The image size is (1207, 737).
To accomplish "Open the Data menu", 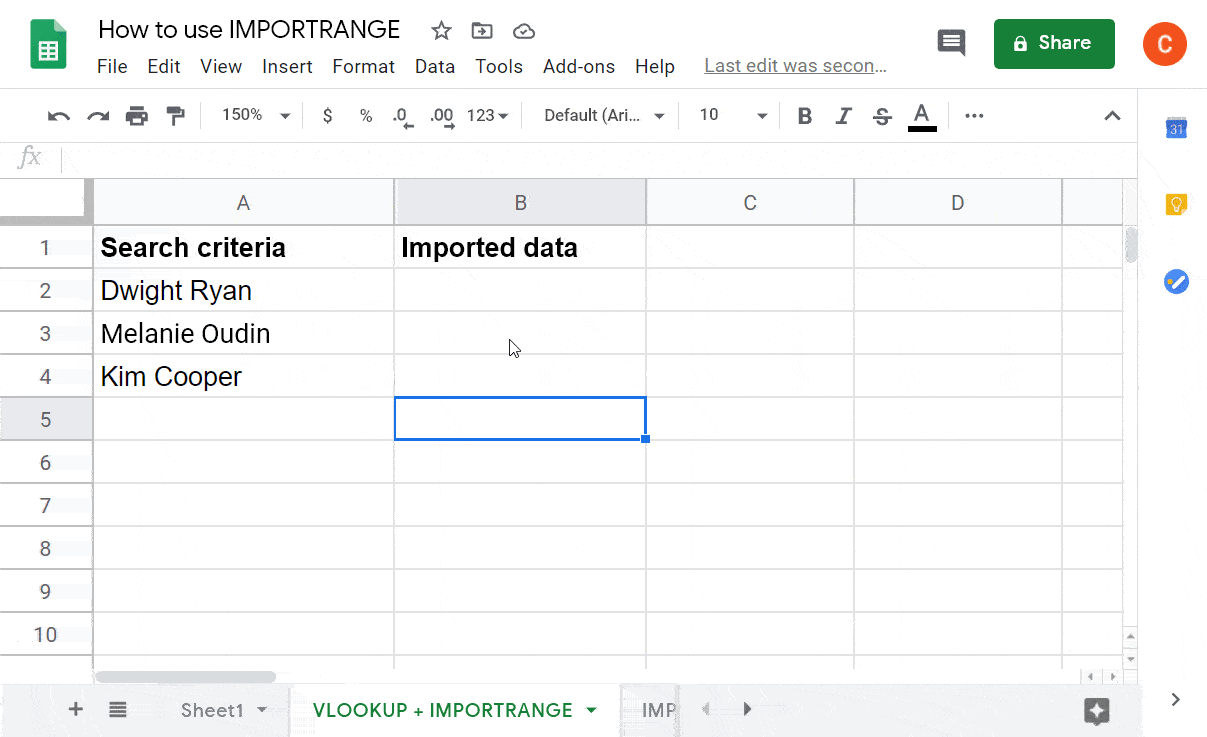I will (x=435, y=67).
